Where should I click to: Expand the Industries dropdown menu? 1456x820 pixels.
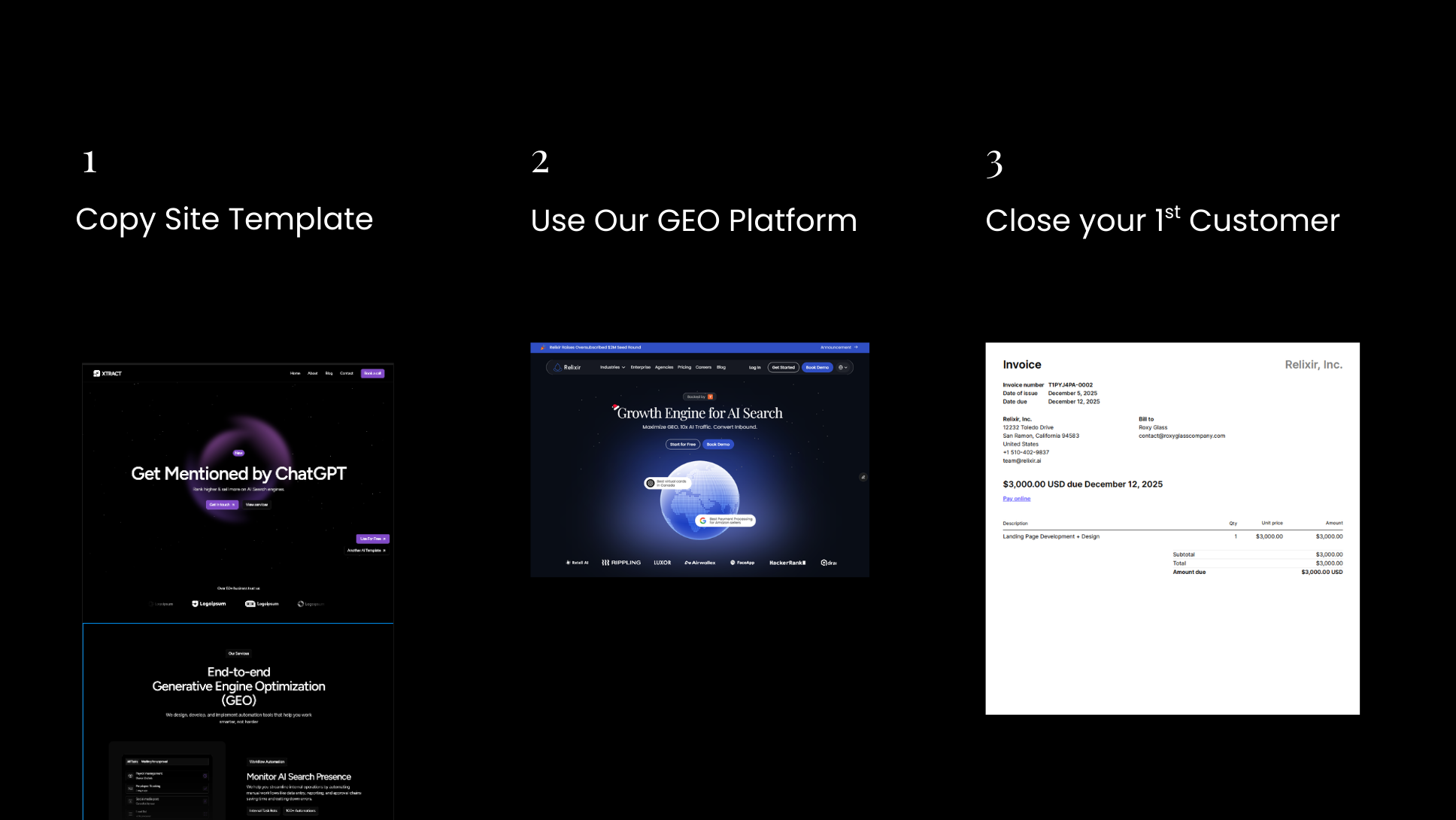point(612,367)
